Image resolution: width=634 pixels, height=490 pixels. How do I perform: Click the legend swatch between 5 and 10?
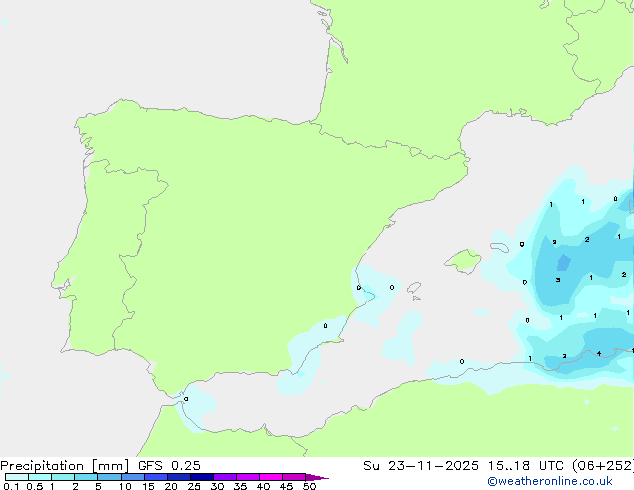[109, 477]
